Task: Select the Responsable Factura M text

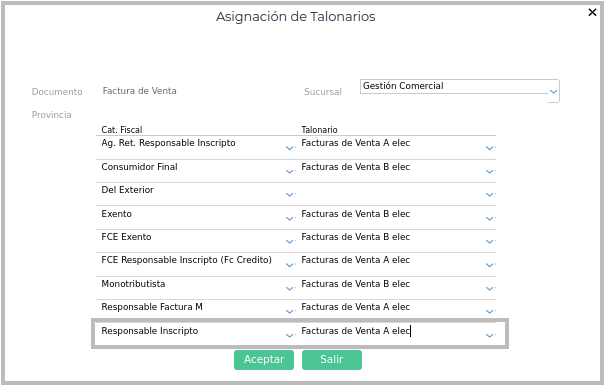Action: tap(152, 307)
